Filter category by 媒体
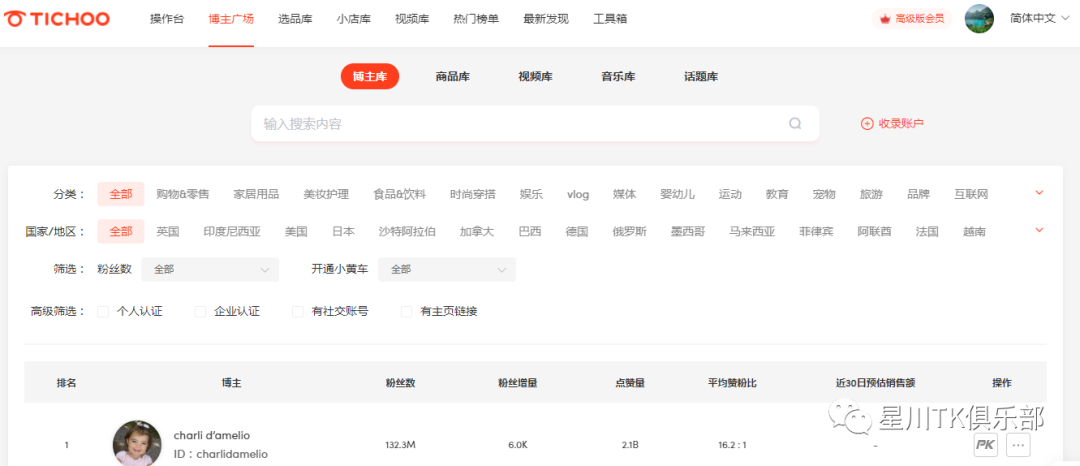The height and width of the screenshot is (466, 1080). click(625, 194)
